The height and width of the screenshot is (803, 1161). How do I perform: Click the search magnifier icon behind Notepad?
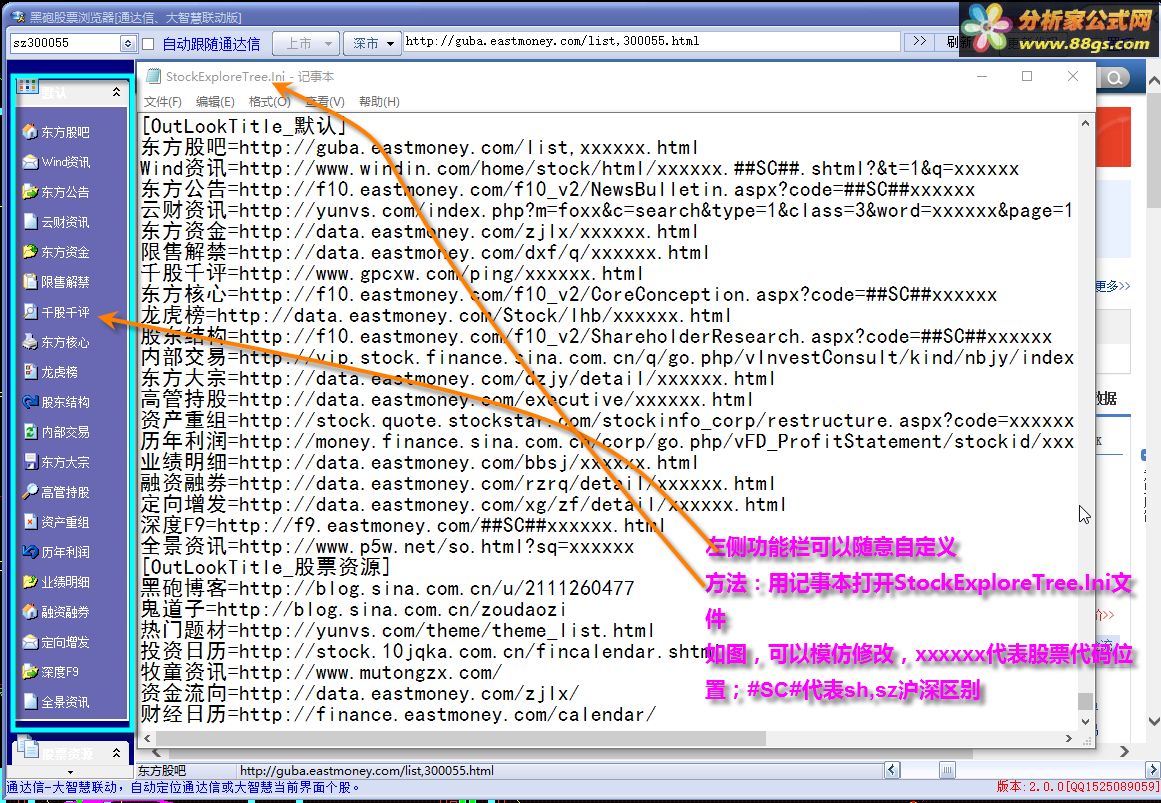point(1114,77)
